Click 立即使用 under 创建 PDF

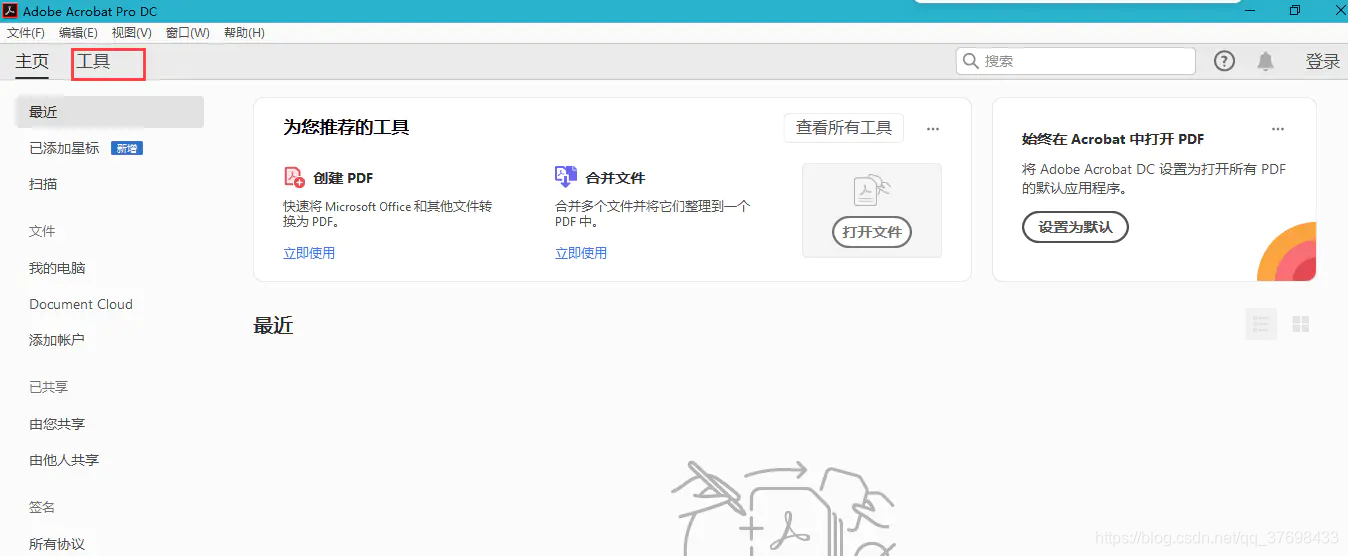point(309,253)
